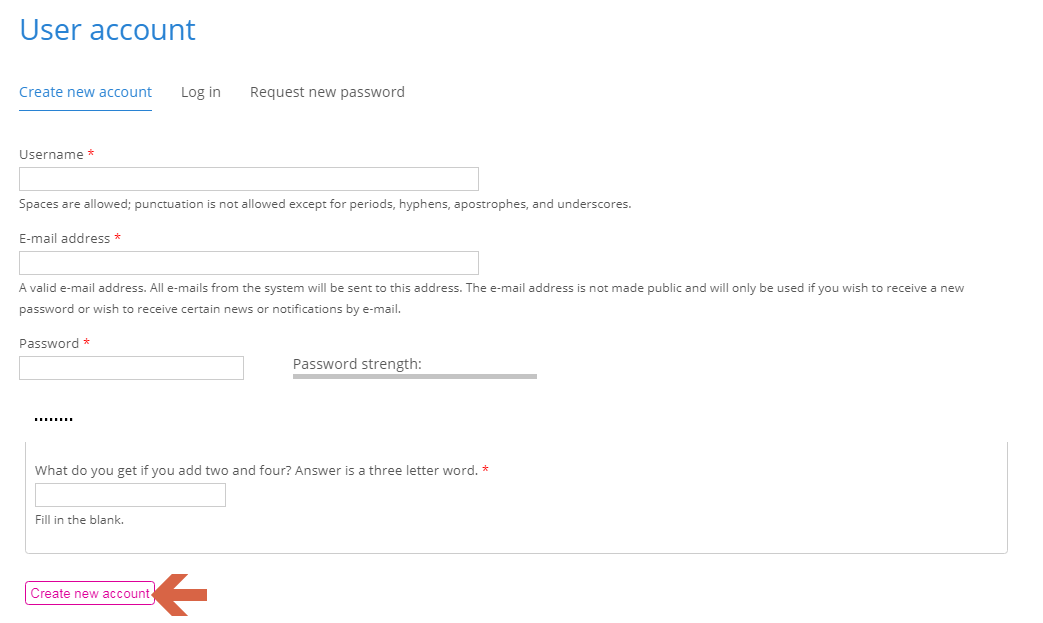Click the captcha answer field for two plus four
The width and height of the screenshot is (1043, 623).
pos(130,495)
